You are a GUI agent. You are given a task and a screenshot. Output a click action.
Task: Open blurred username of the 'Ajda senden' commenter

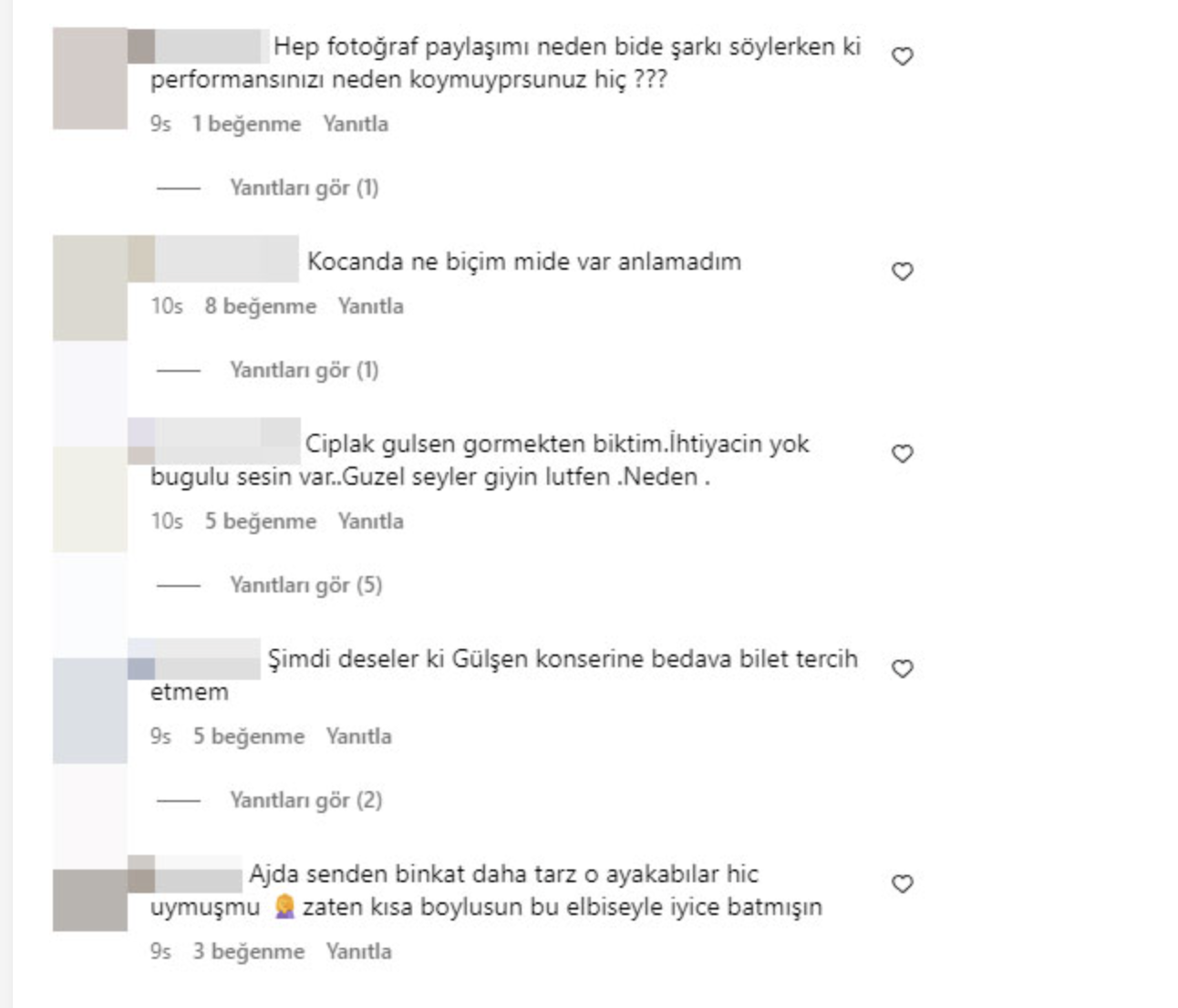coord(185,874)
